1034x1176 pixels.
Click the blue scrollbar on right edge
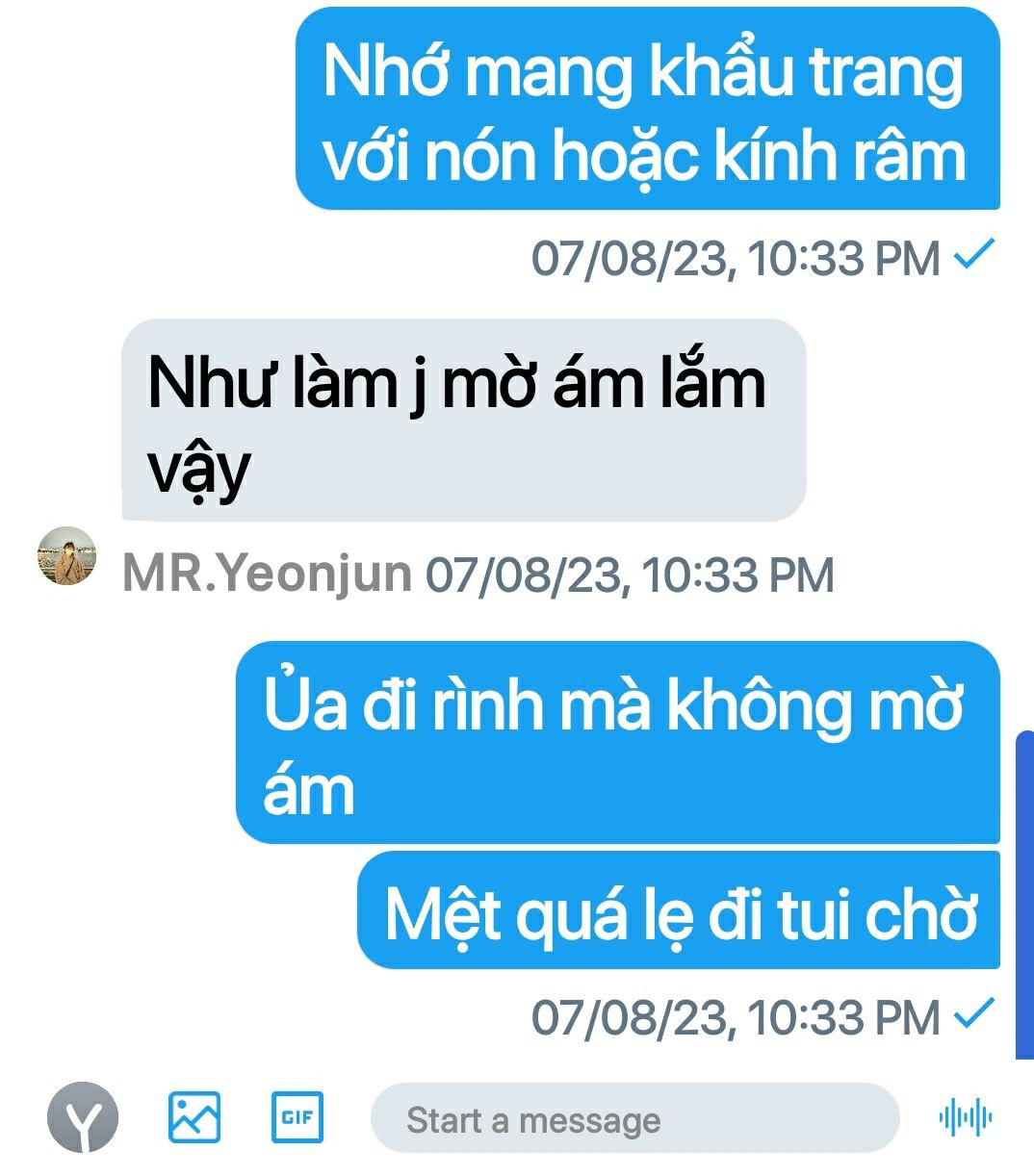click(x=1024, y=895)
